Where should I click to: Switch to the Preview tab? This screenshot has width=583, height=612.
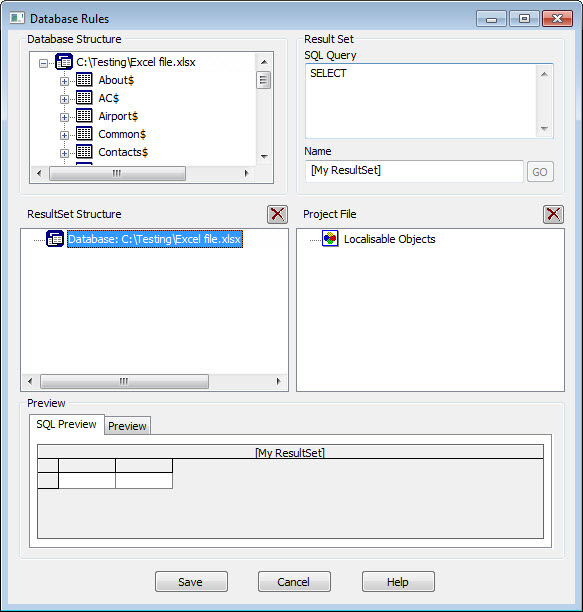(x=127, y=426)
